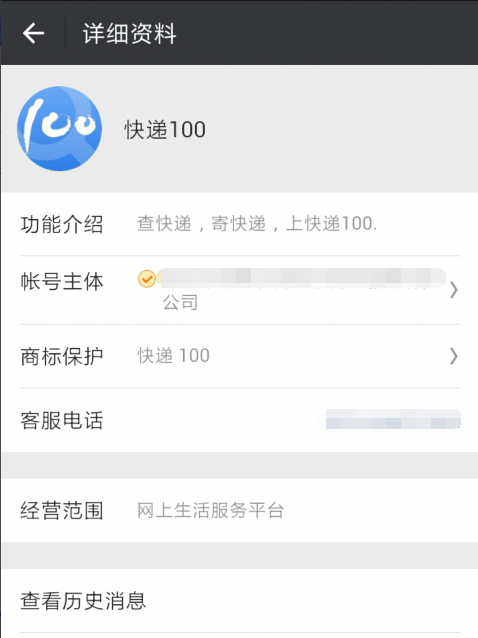
Task: Open the 商标保护 快递 100 entry
Action: point(239,356)
